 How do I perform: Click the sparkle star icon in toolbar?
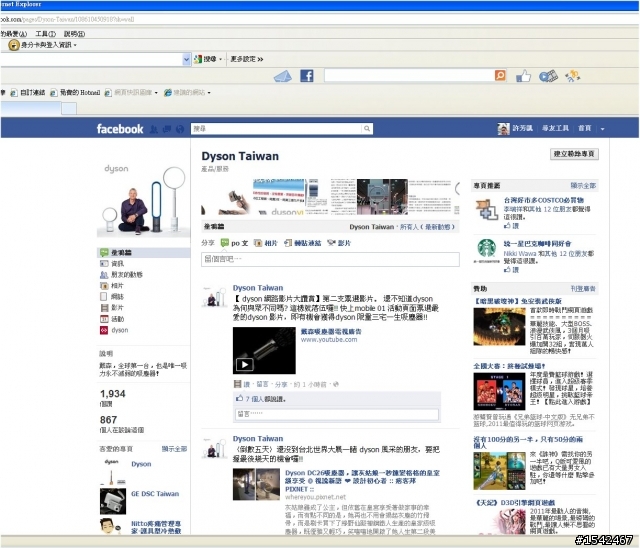[x=572, y=75]
